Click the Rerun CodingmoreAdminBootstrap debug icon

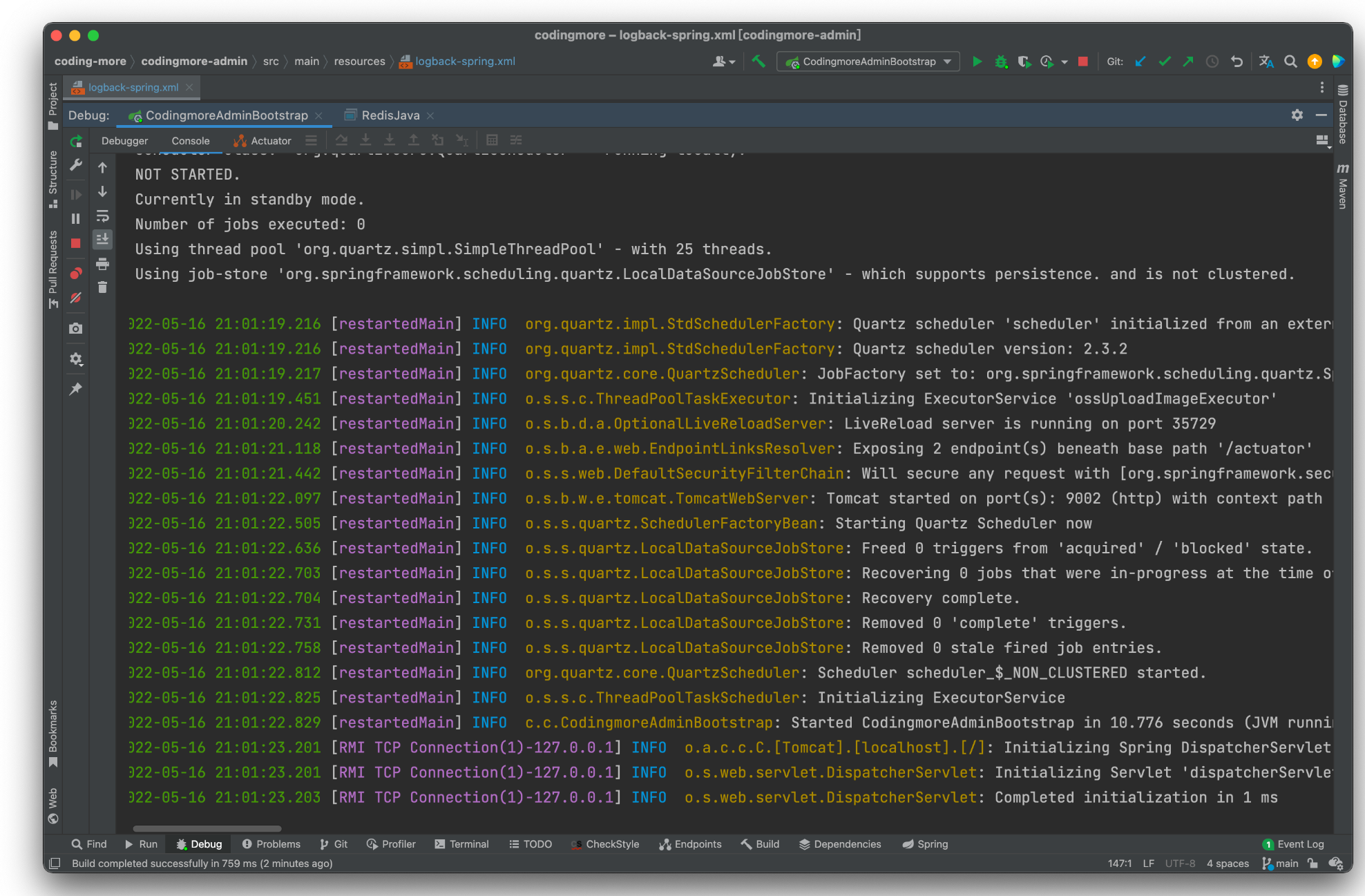pyautogui.click(x=76, y=141)
